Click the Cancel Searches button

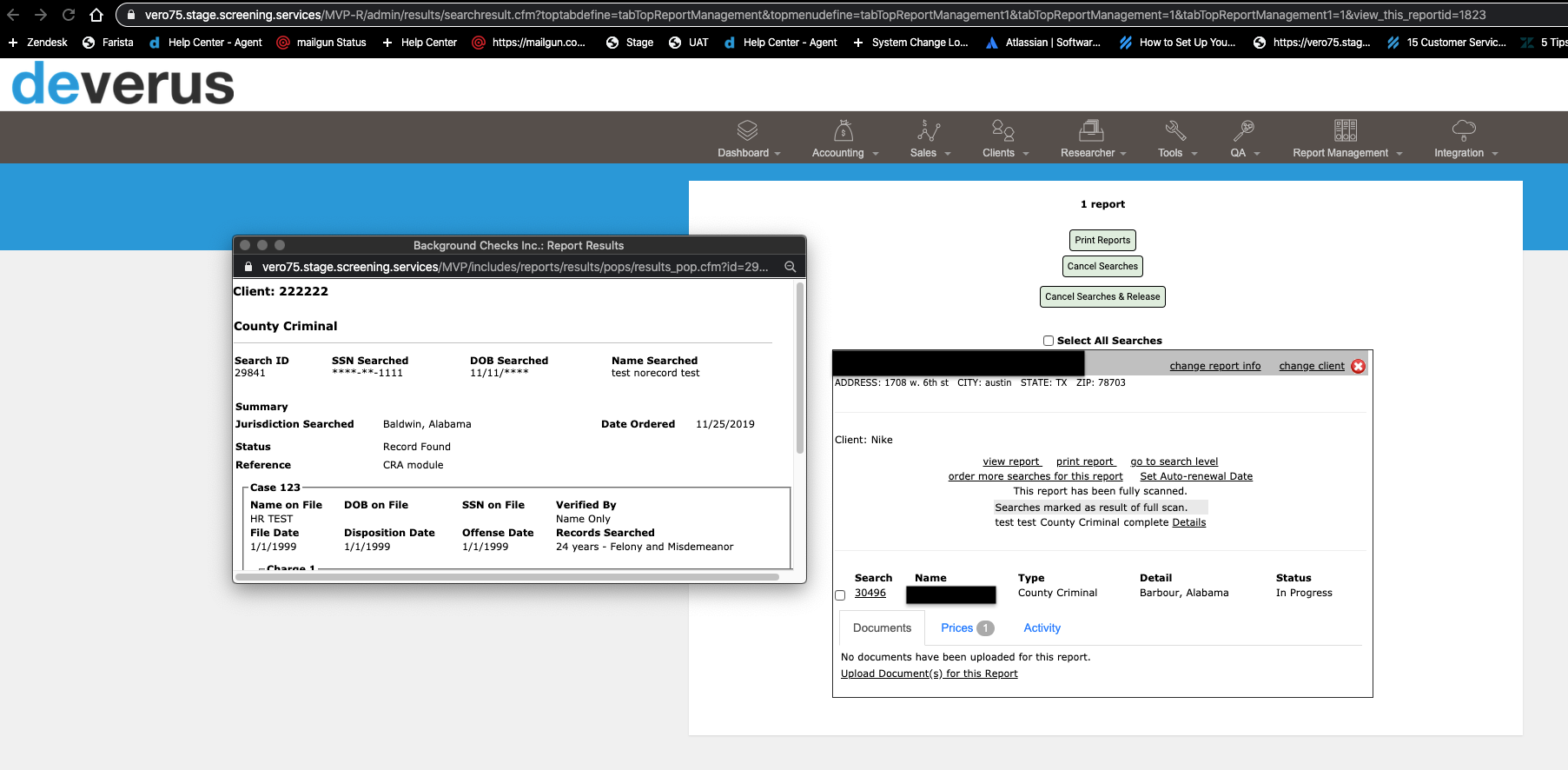[1102, 266]
